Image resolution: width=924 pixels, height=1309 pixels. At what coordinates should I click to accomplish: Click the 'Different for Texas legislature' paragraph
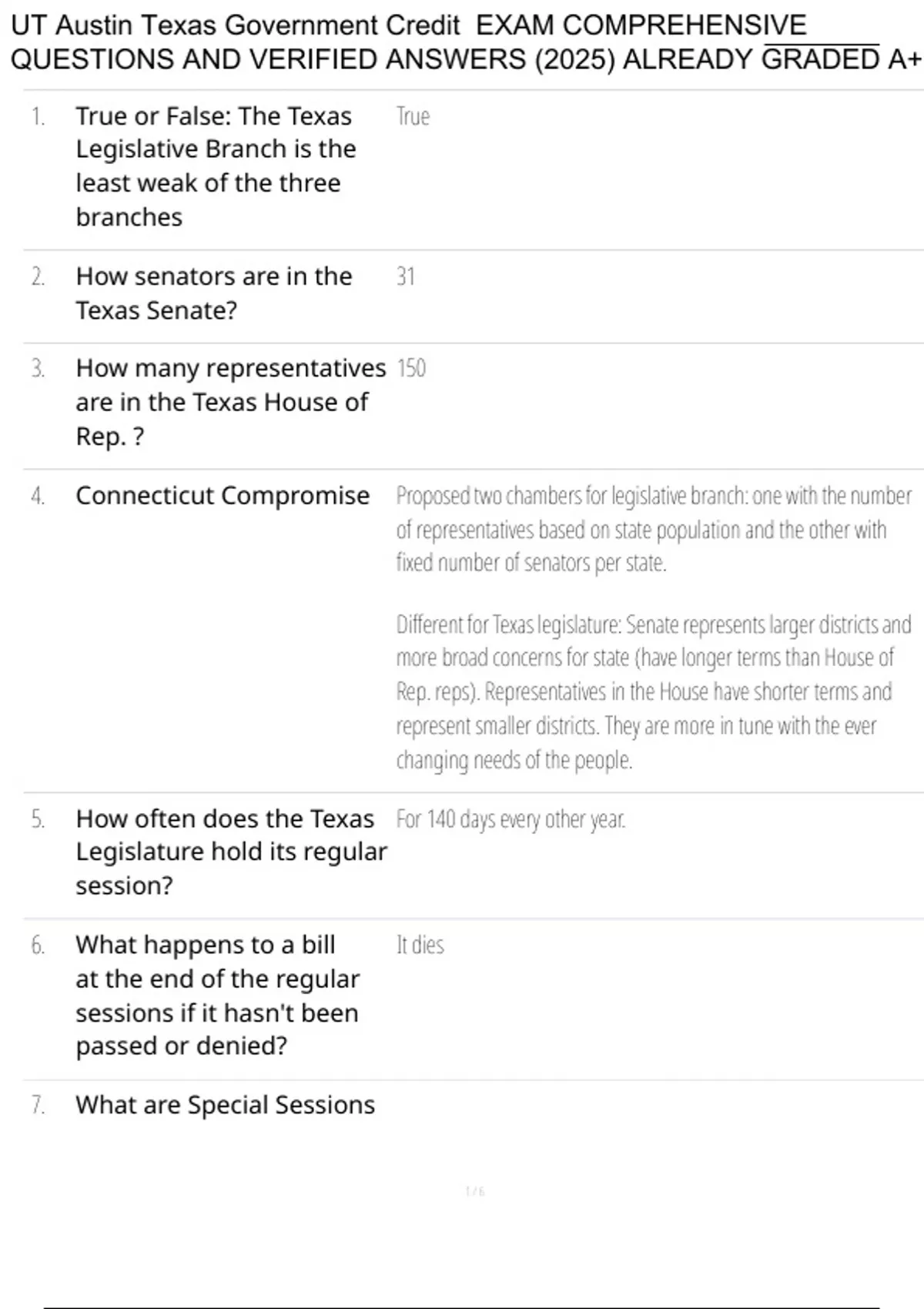coord(653,691)
